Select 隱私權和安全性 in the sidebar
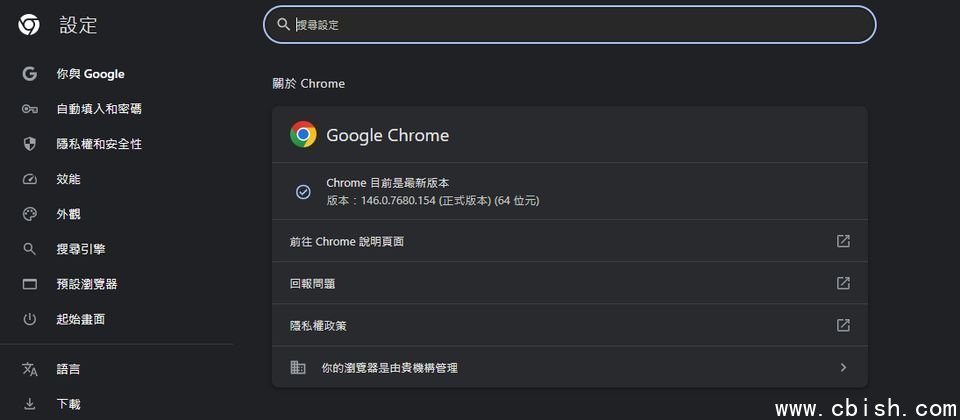 [99, 144]
